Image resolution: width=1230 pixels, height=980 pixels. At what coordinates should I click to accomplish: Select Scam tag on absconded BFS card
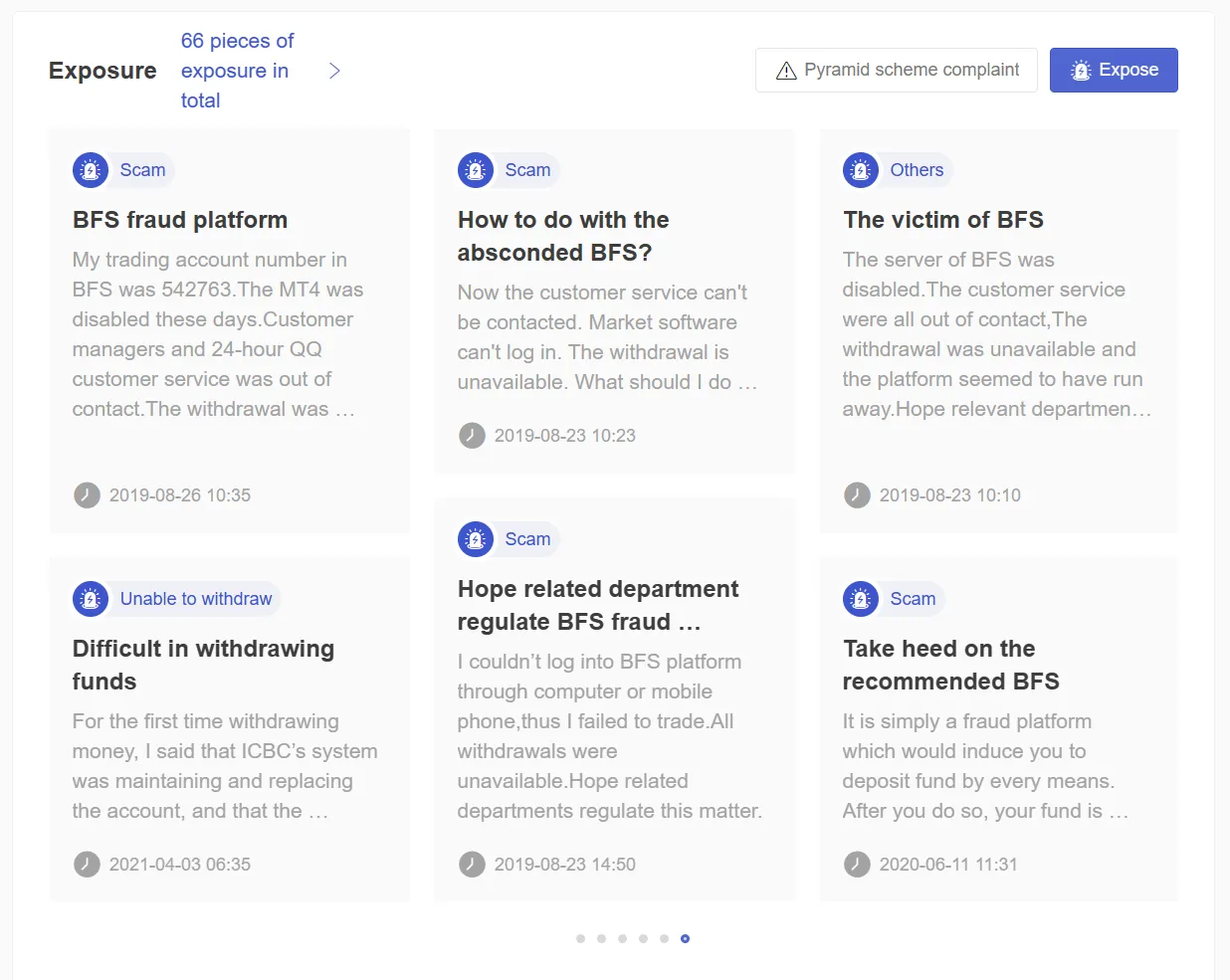coord(527,170)
